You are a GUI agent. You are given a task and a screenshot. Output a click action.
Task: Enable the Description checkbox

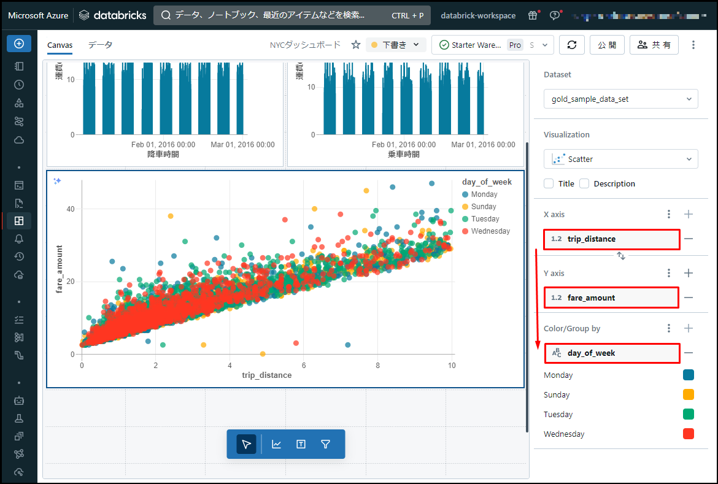tap(584, 184)
